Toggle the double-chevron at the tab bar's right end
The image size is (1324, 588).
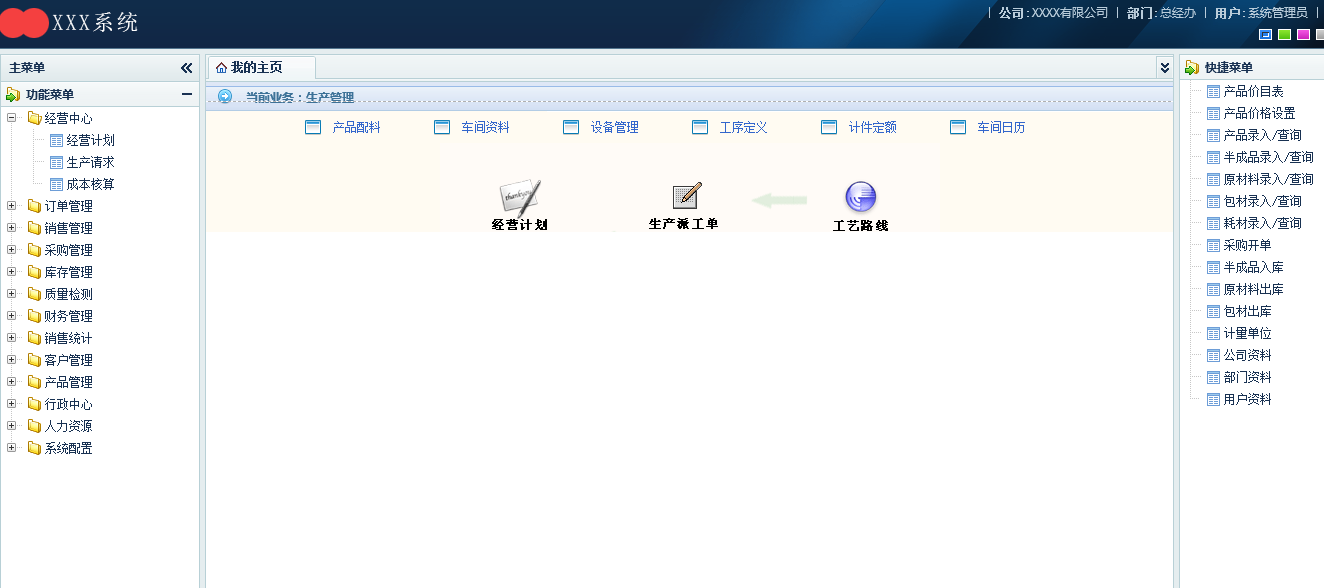pos(1164,68)
